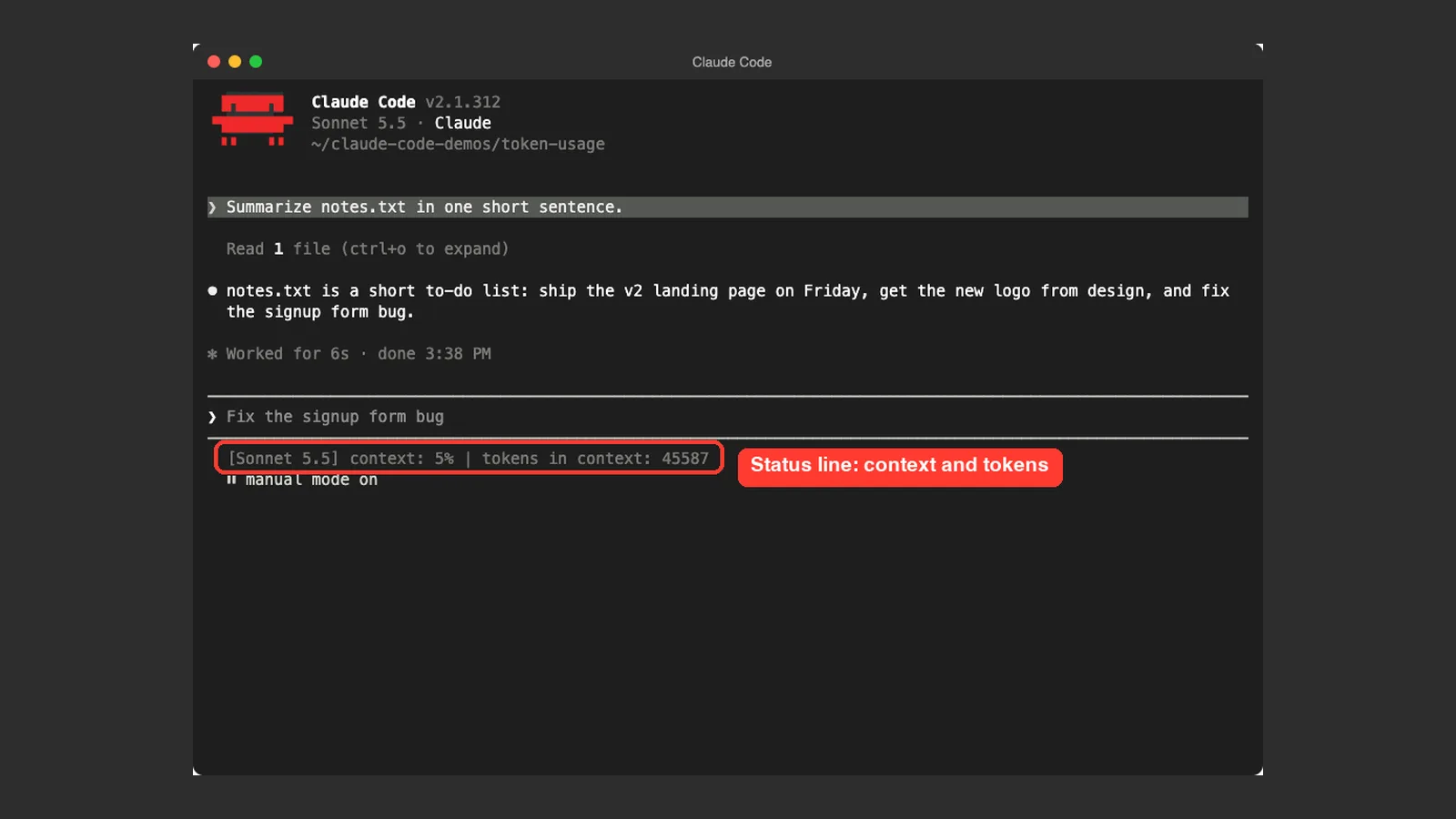The width and height of the screenshot is (1456, 819).
Task: Focus the input field containing 'Fix the signup form bug'
Action: [727, 417]
